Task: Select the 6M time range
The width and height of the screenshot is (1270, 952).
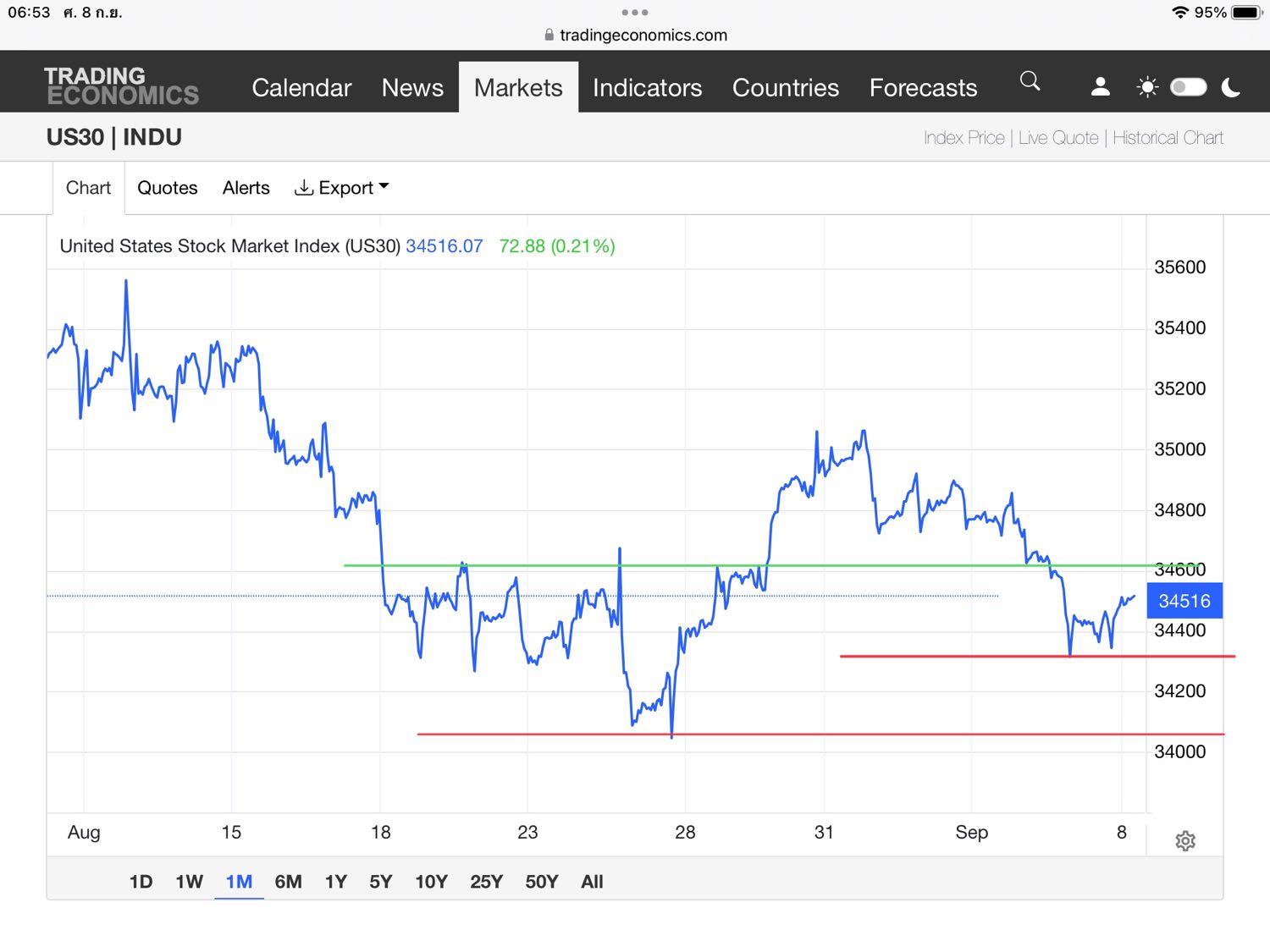Action: [x=288, y=882]
